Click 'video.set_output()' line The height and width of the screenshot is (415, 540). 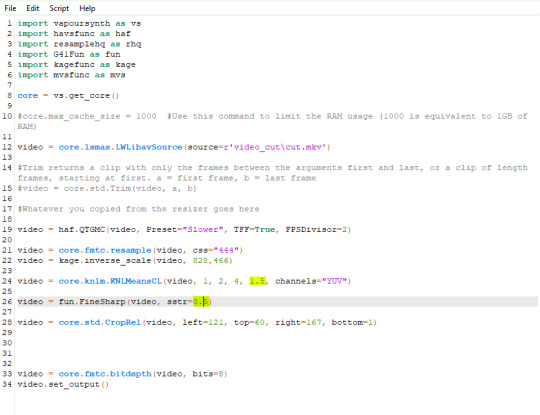click(x=63, y=384)
